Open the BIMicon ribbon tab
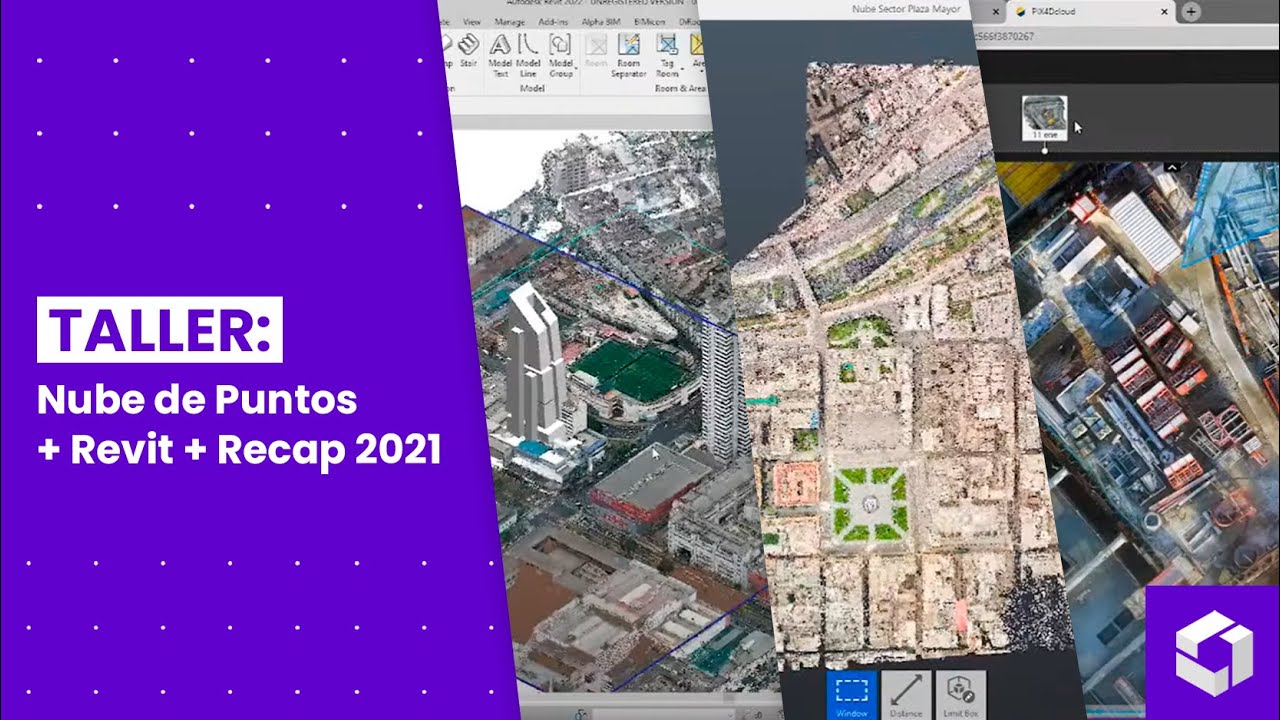 pos(649,20)
